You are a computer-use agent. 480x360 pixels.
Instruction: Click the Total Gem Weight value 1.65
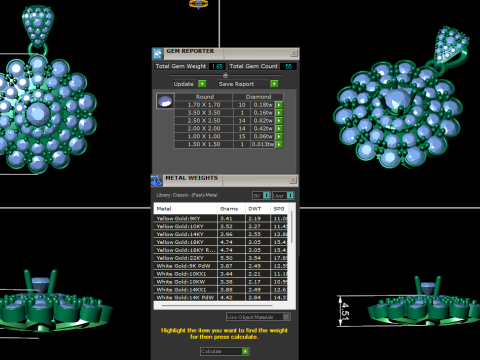217,66
